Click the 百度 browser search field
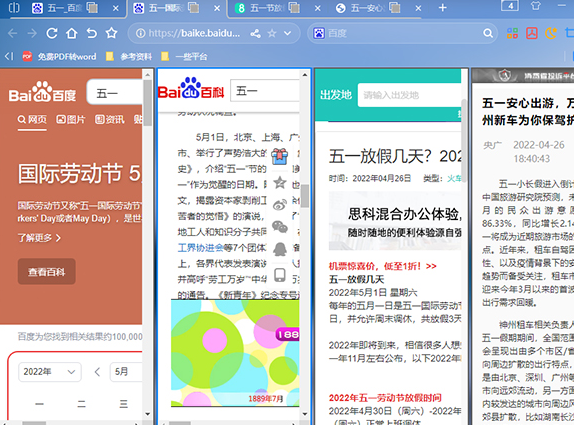This screenshot has width=574, height=425. point(403,34)
